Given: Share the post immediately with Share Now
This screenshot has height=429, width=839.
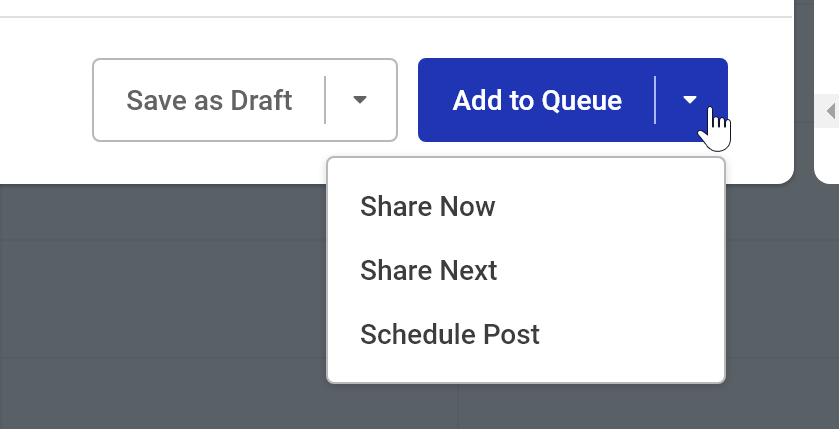Looking at the screenshot, I should [428, 207].
